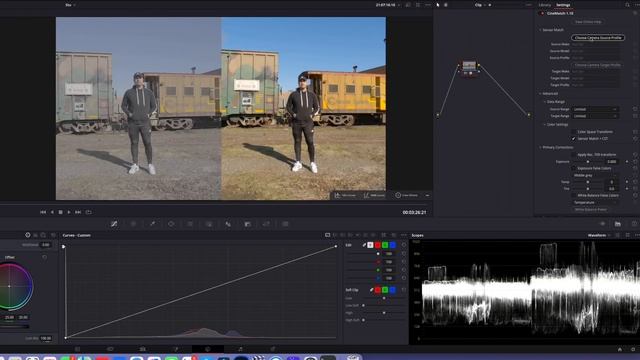Open the Curves palette icon
Viewport: 640px width, 360px height.
[x=114, y=224]
